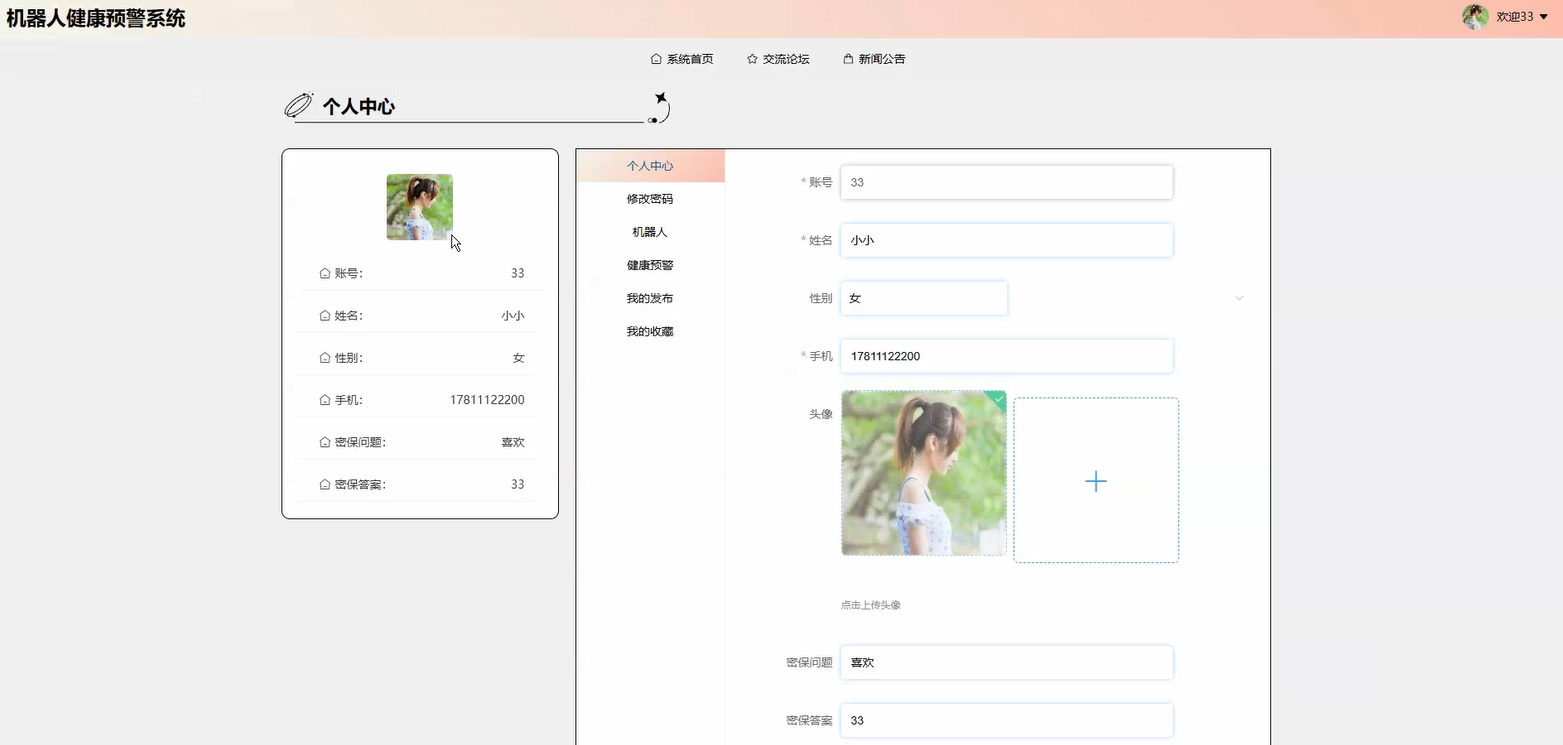
Task: Click the home icon beside 系统首页
Action: pyautogui.click(x=655, y=59)
